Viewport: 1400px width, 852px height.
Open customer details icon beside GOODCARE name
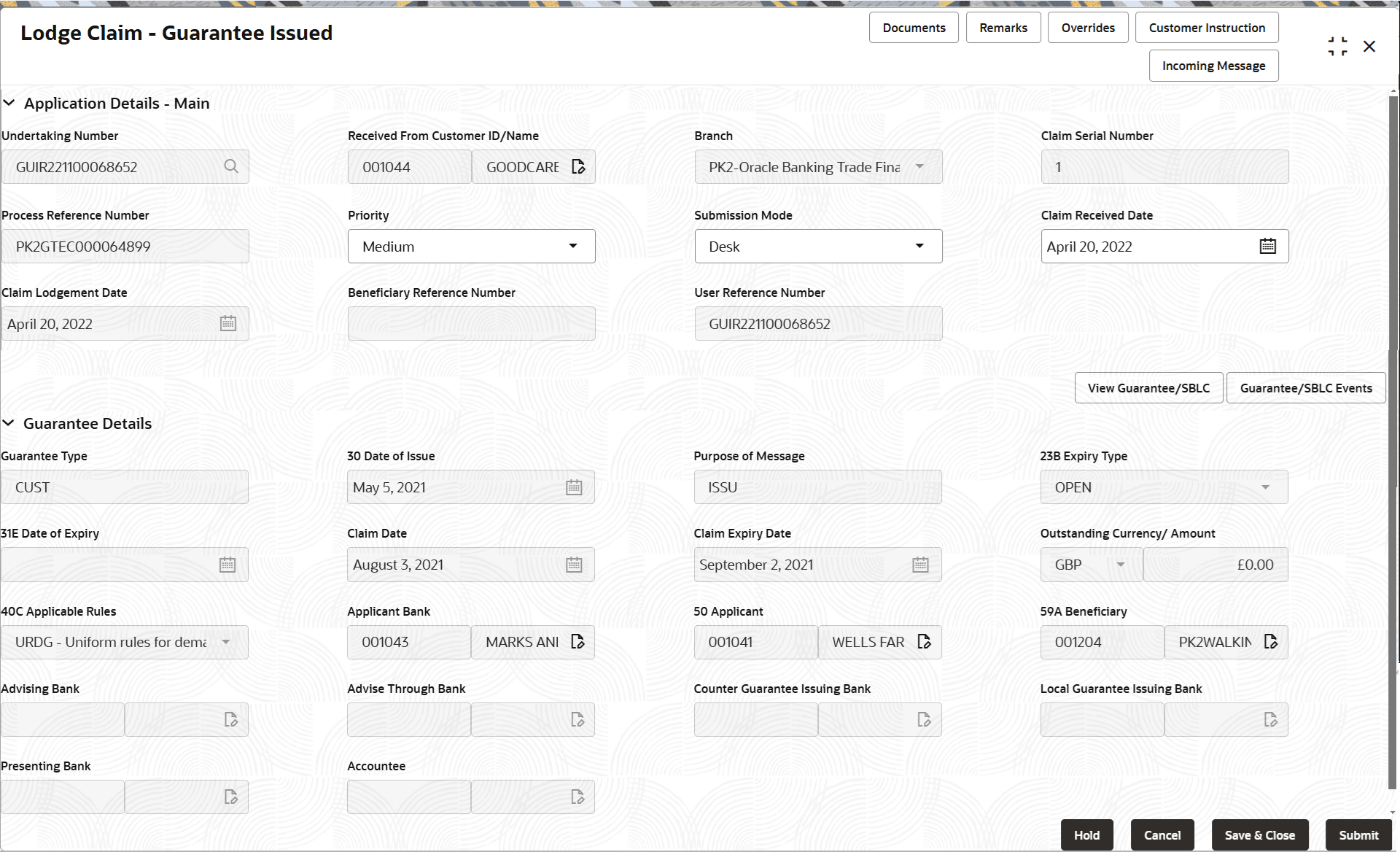tap(578, 166)
